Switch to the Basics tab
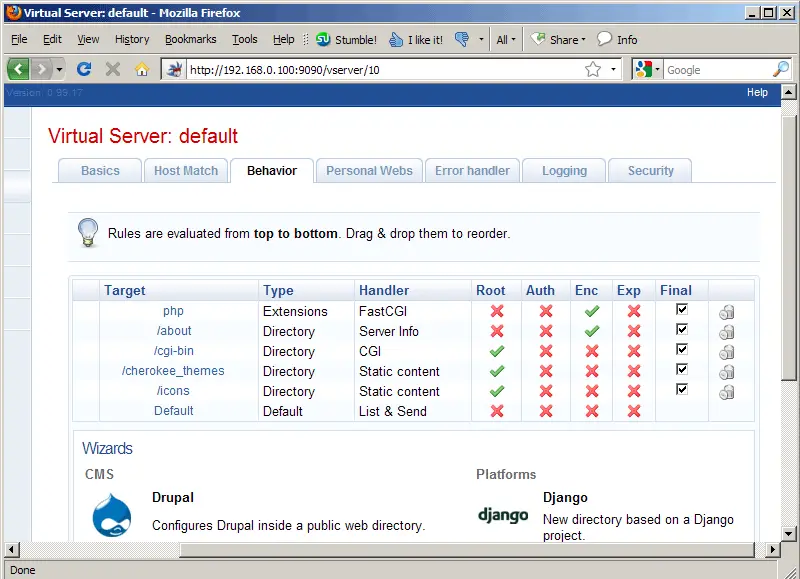The image size is (800, 579). (100, 170)
